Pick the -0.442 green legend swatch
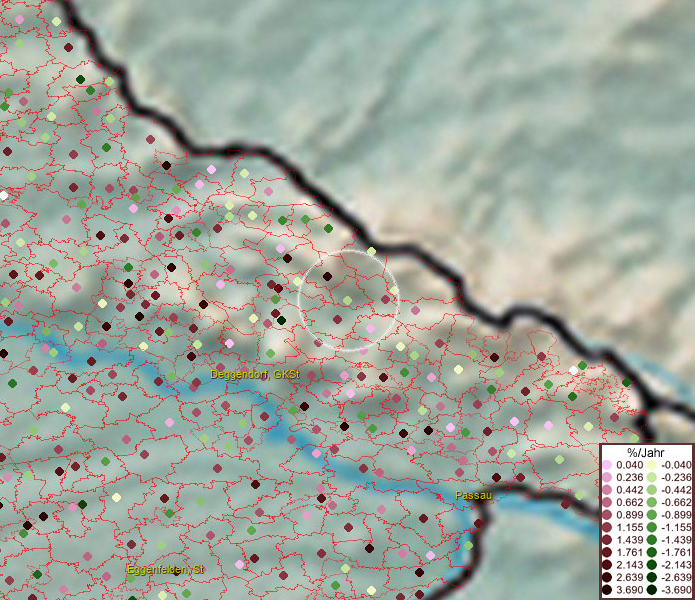This screenshot has width=695, height=600. 652,490
